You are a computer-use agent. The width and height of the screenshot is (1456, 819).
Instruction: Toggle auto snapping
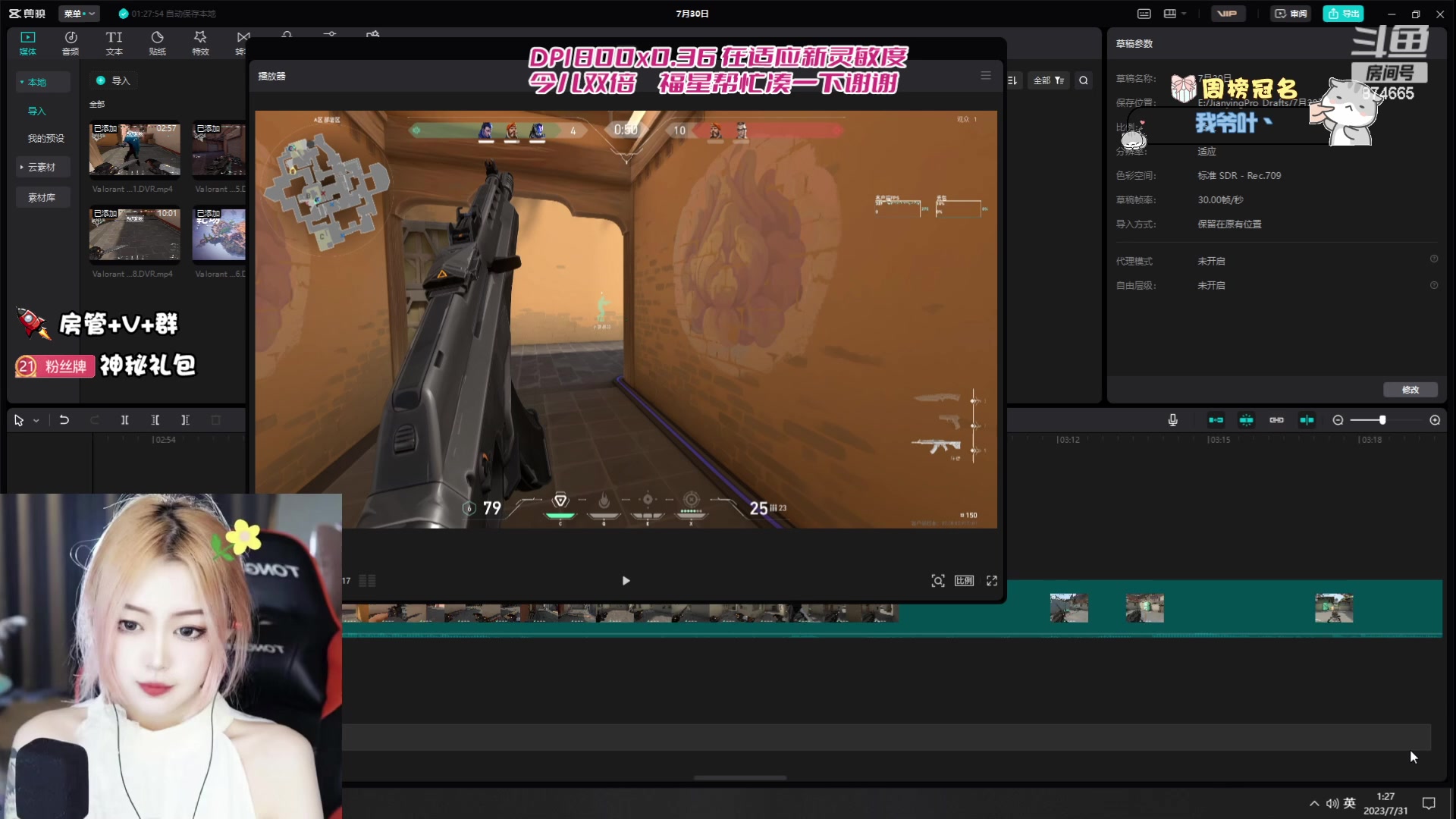[x=1247, y=420]
